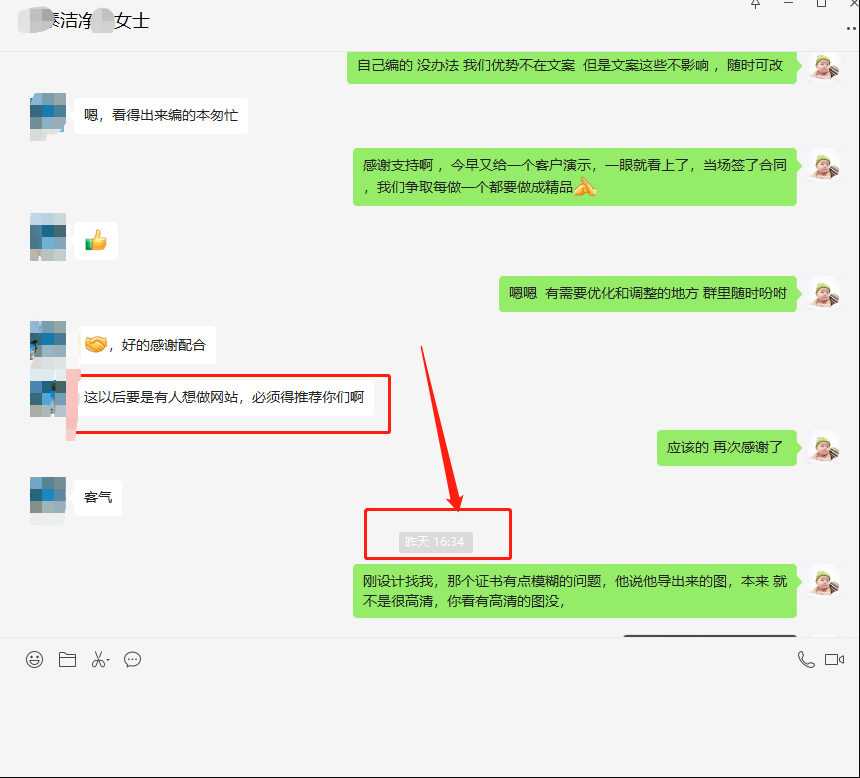
Task: Click the "昨天 16:34" timestamp label
Action: tap(435, 541)
